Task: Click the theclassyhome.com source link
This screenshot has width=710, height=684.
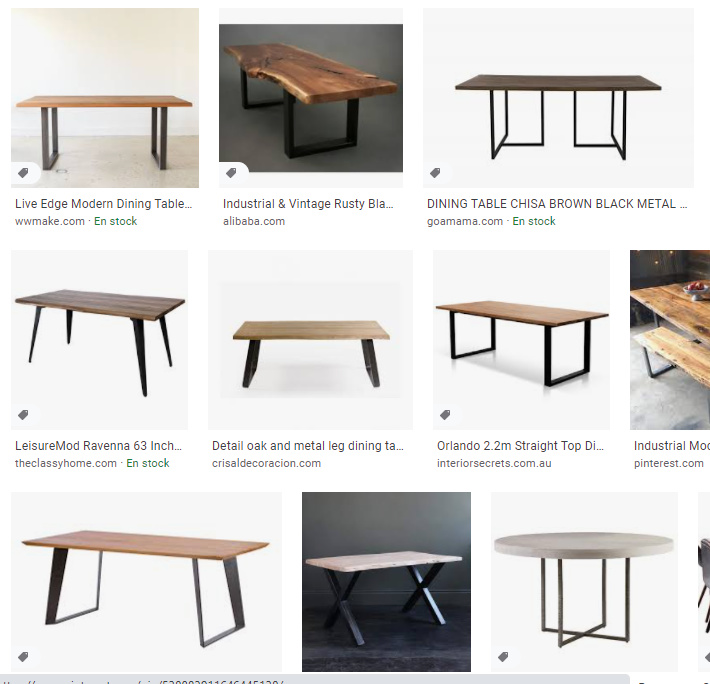Action: pos(66,464)
